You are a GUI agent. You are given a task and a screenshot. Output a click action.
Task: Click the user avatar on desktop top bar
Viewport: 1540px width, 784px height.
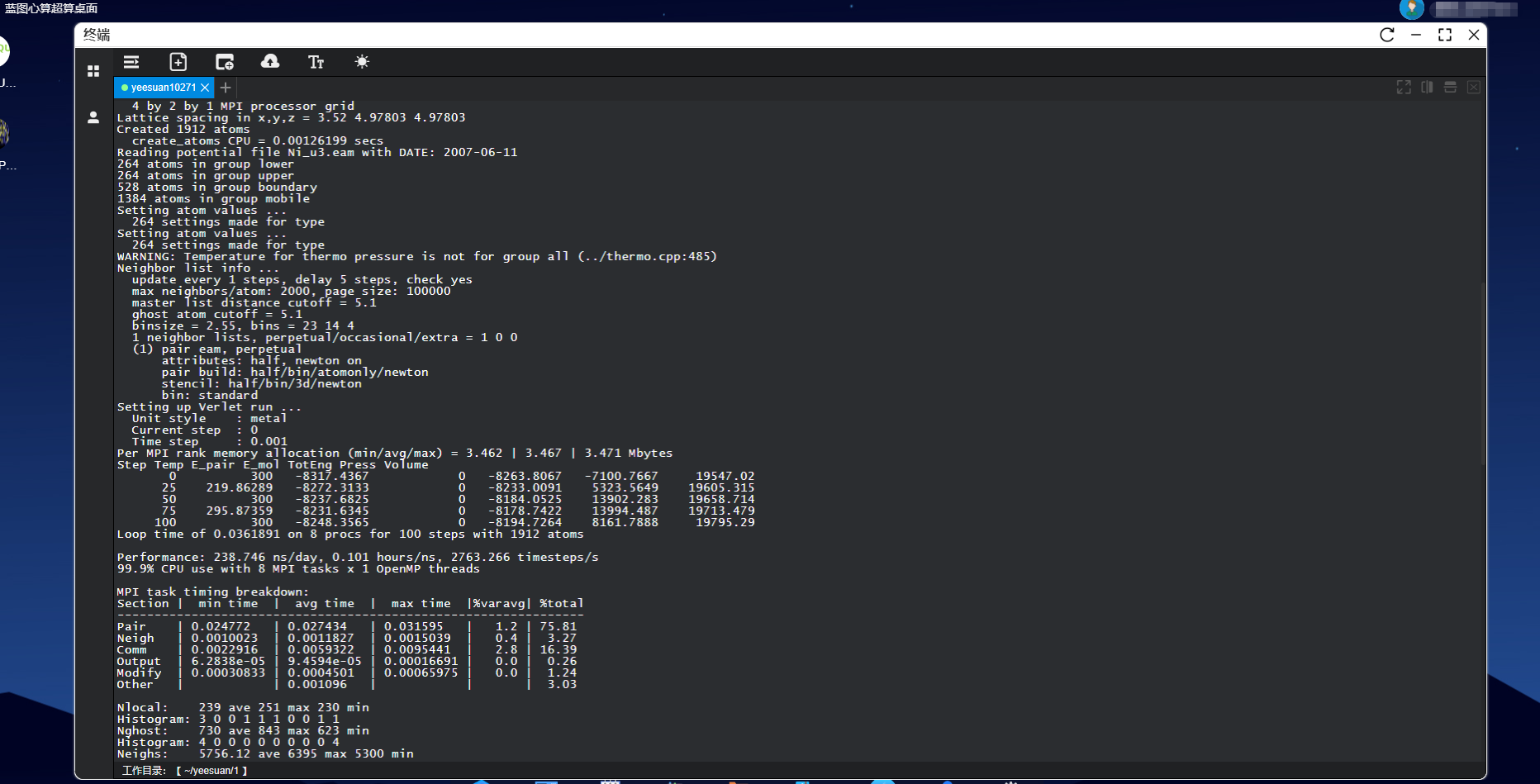coord(1411,9)
